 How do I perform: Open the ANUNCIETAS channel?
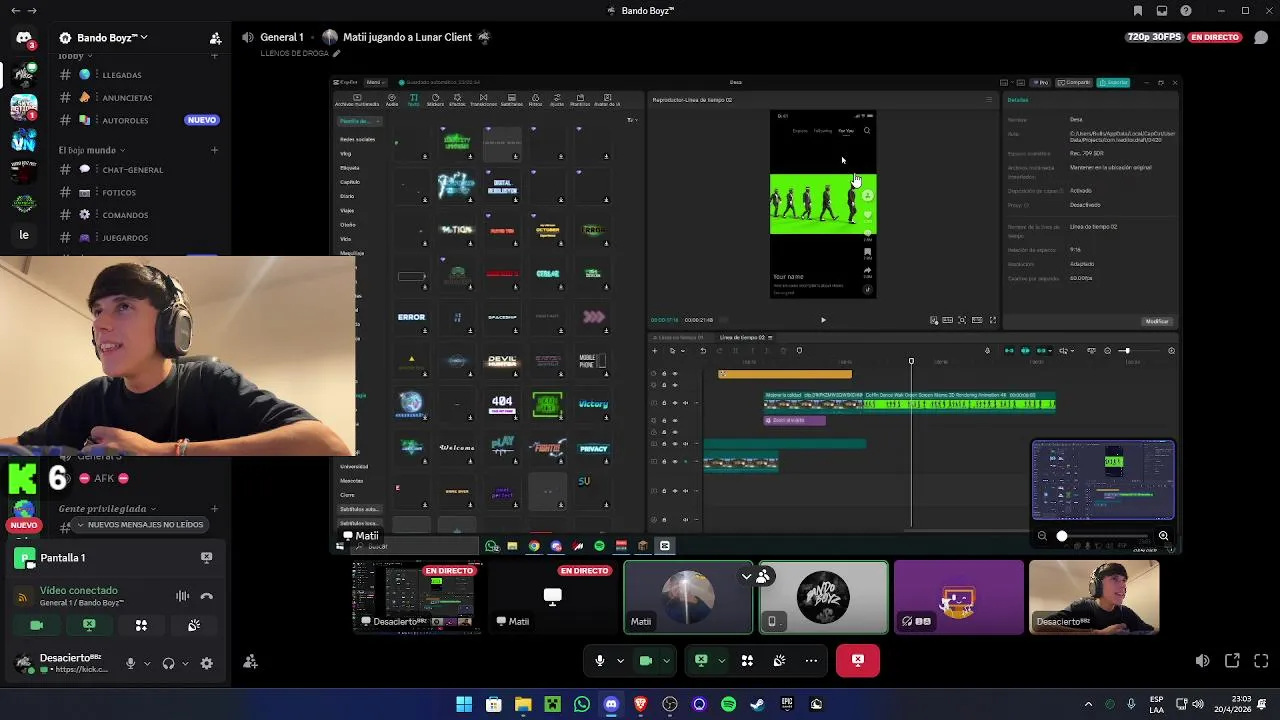(x=140, y=98)
